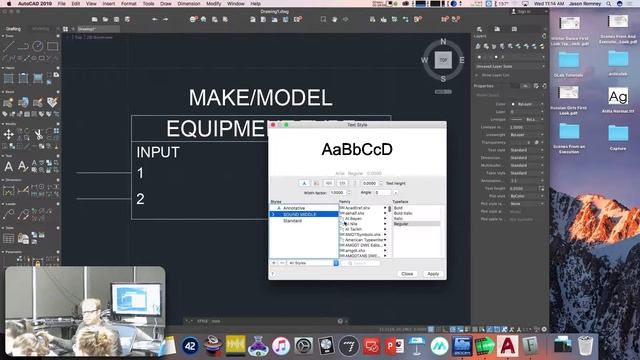Open the Linetype dropdown in Properties
This screenshot has height=360, width=640.
[527, 119]
